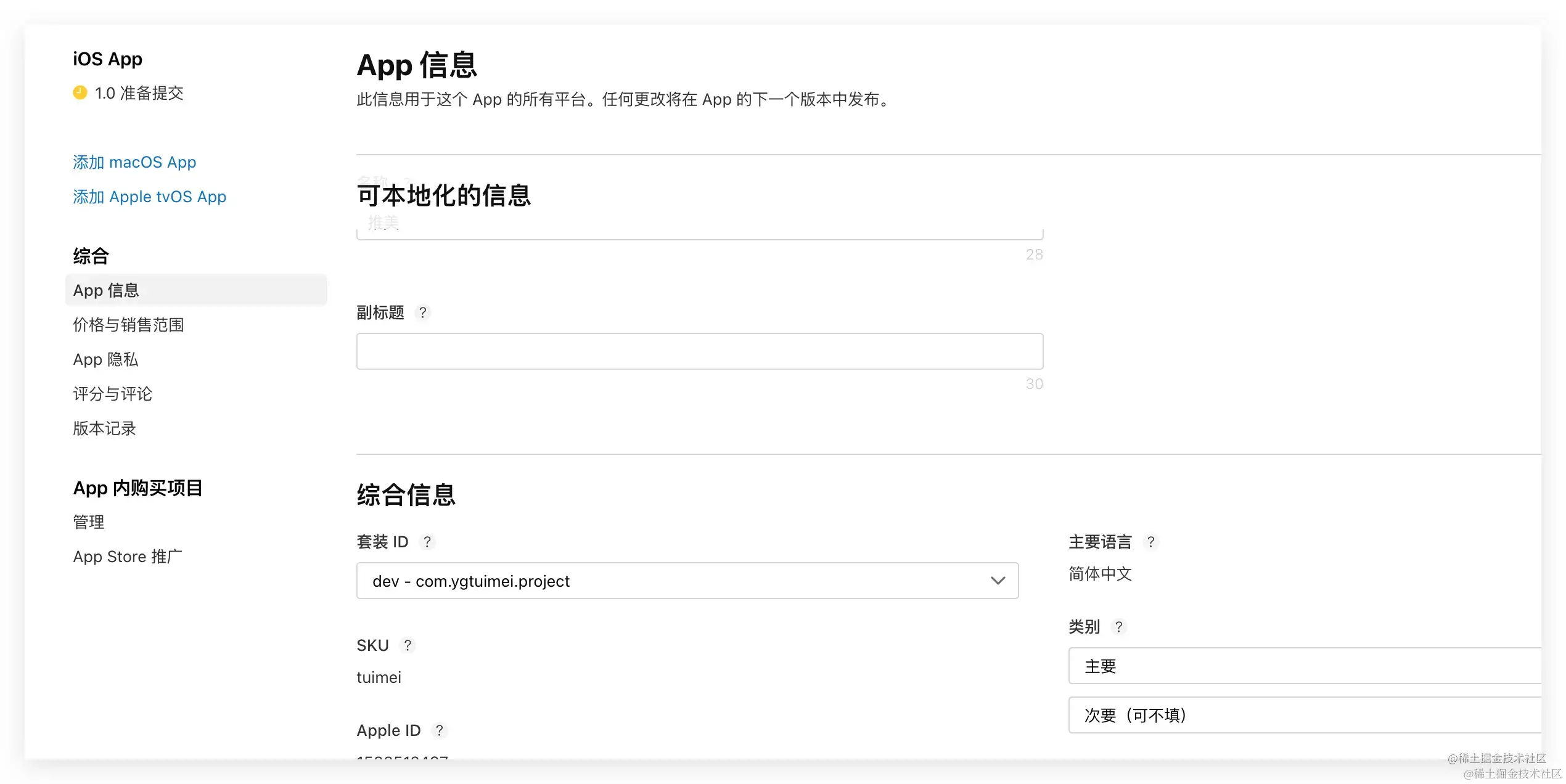This screenshot has width=1566, height=784.
Task: Click the question mark beside 类别
Action: (x=1118, y=627)
